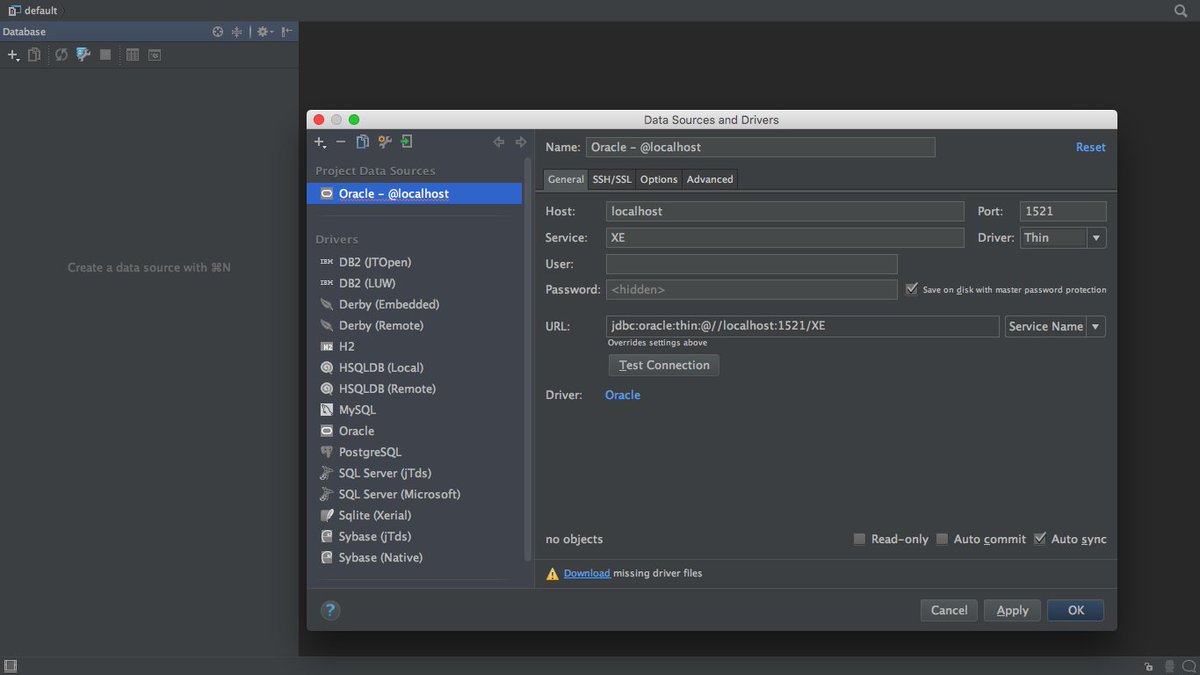1200x675 pixels.
Task: Open the Database panel gear settings menu
Action: 264,32
